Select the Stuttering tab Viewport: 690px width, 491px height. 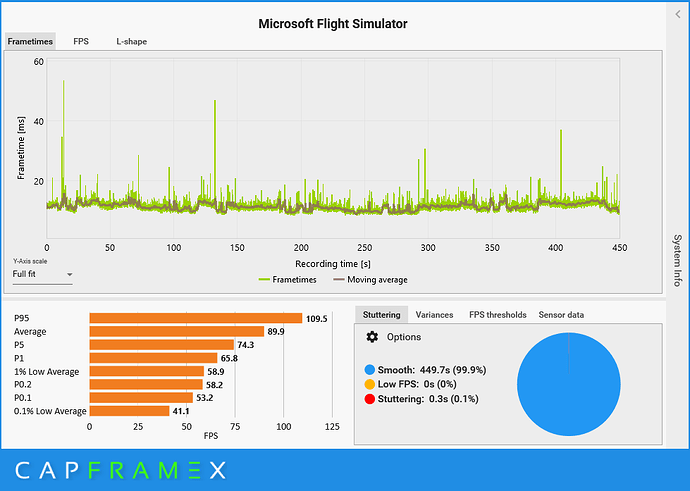pyautogui.click(x=382, y=315)
